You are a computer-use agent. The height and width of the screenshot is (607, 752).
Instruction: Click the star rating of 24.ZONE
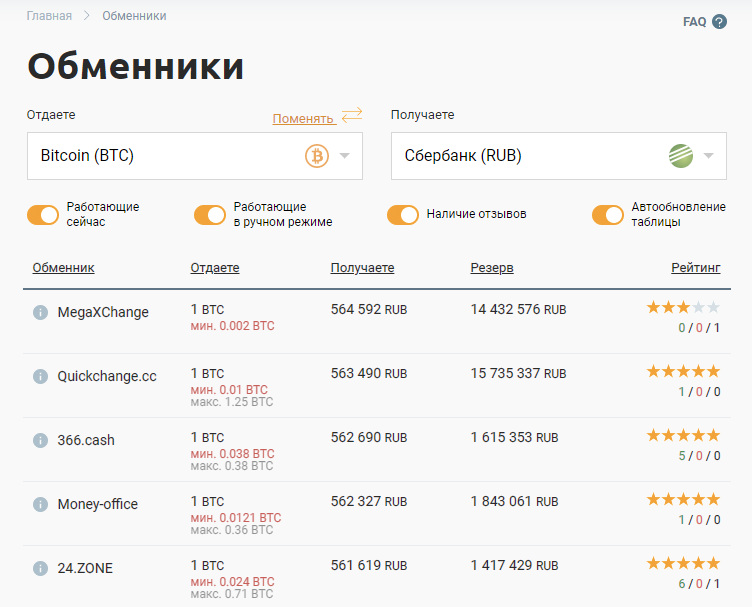(683, 563)
